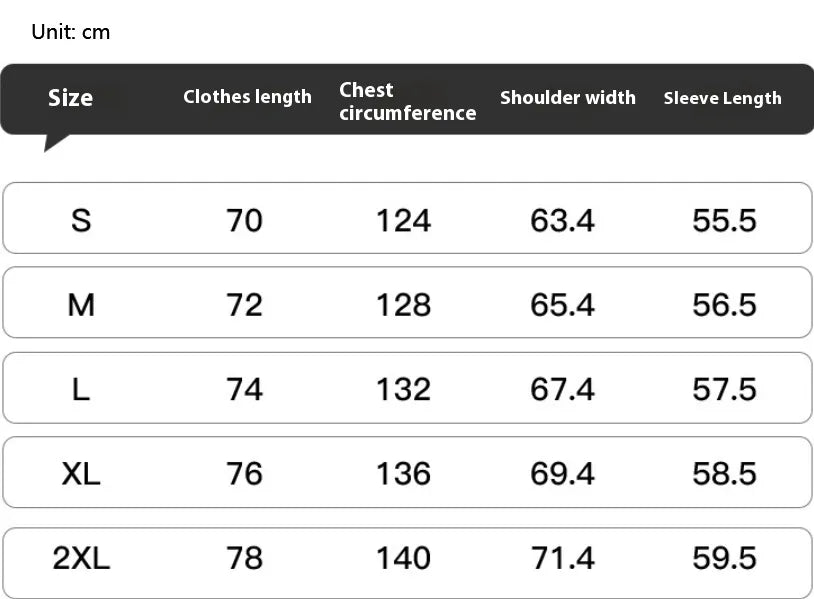Select the Sleeve Length header
The image size is (814, 599).
[722, 98]
